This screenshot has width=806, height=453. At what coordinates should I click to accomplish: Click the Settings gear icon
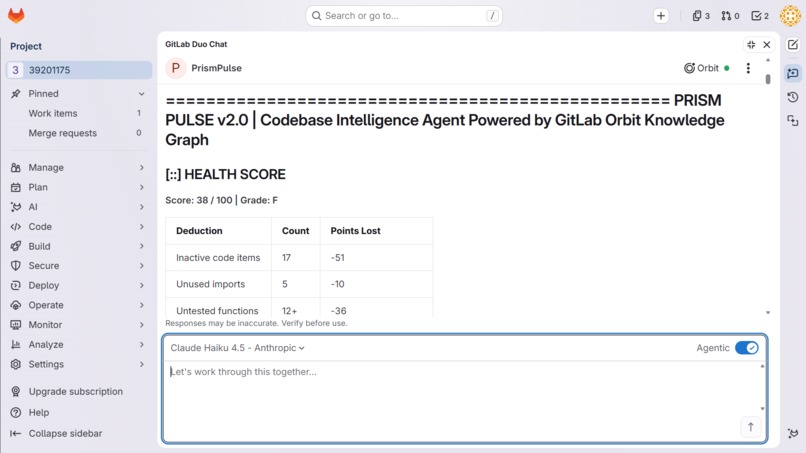tap(16, 364)
